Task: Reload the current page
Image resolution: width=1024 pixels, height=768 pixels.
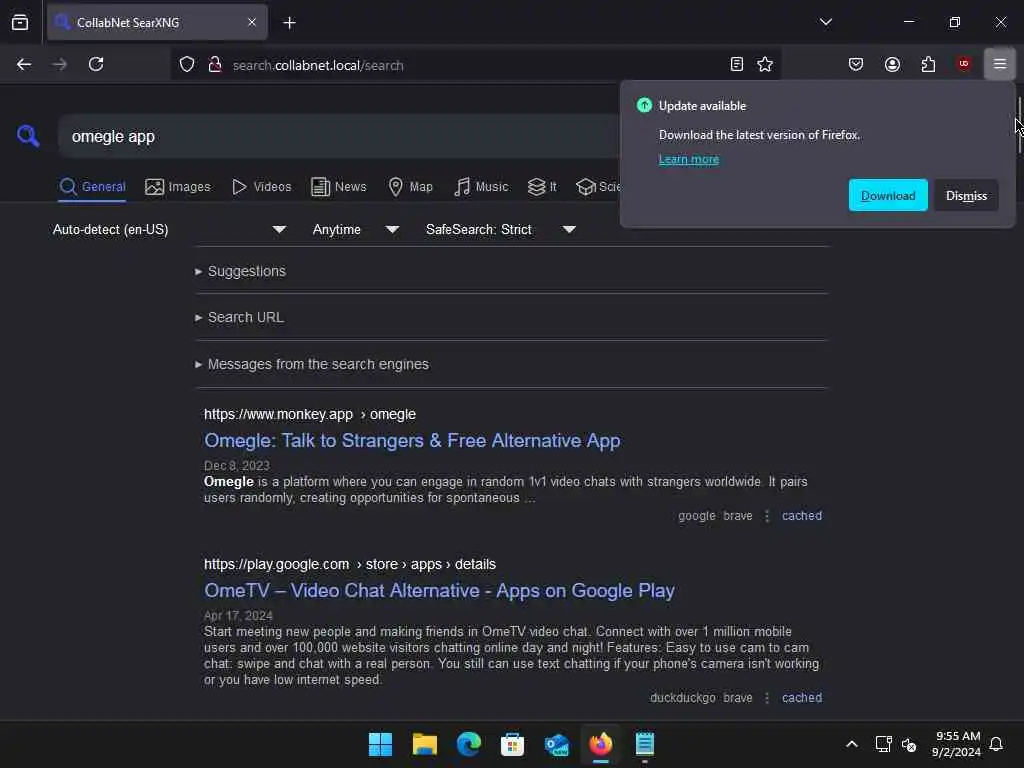Action: click(x=96, y=64)
